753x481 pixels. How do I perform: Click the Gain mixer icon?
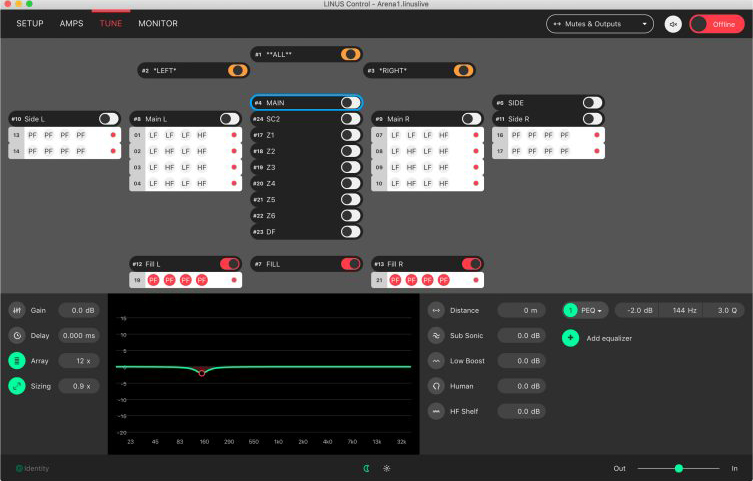(17, 311)
